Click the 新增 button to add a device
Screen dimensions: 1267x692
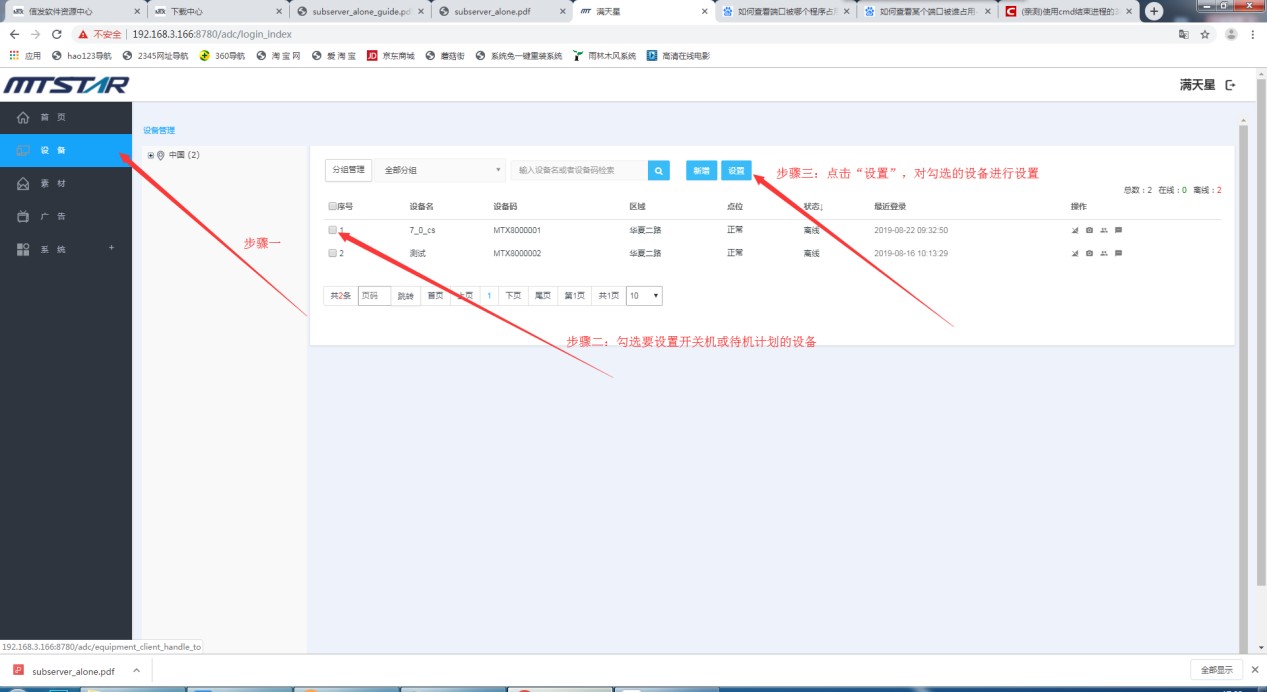(700, 171)
